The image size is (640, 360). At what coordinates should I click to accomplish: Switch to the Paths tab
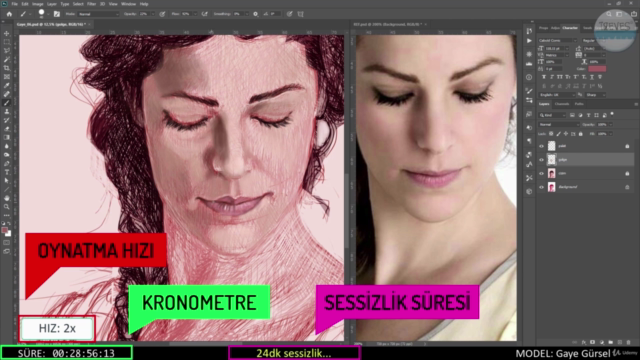point(579,104)
